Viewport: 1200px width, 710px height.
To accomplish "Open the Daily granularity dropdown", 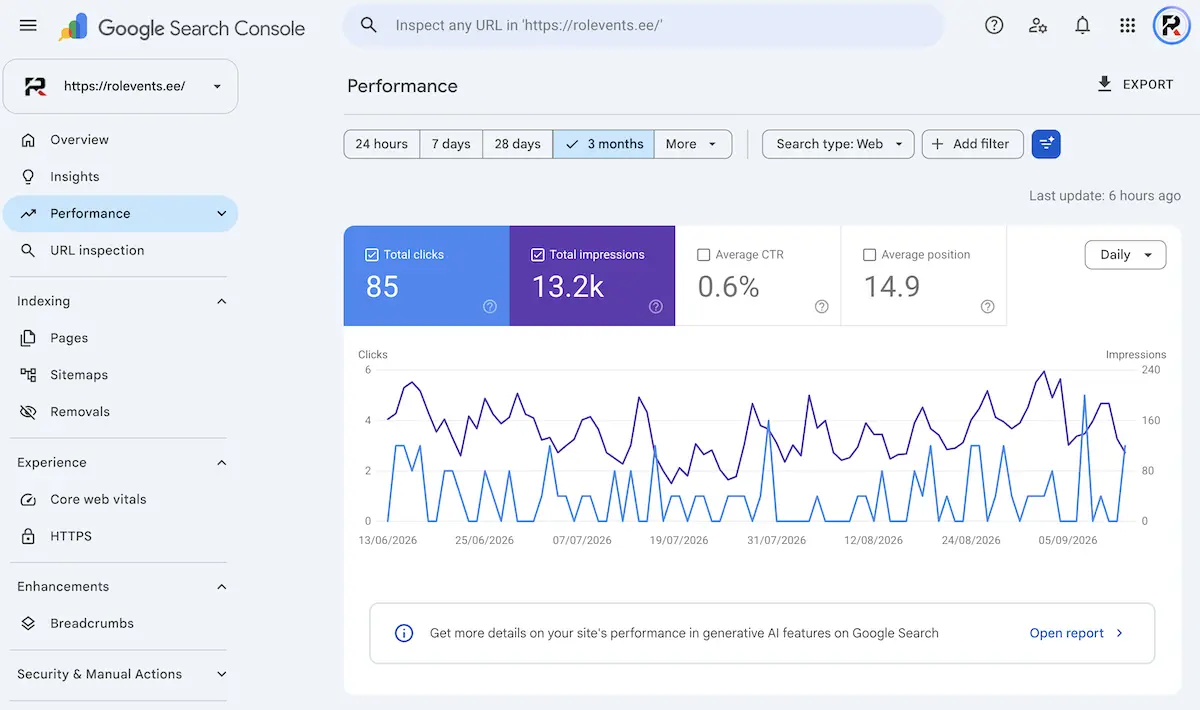I will [x=1125, y=255].
